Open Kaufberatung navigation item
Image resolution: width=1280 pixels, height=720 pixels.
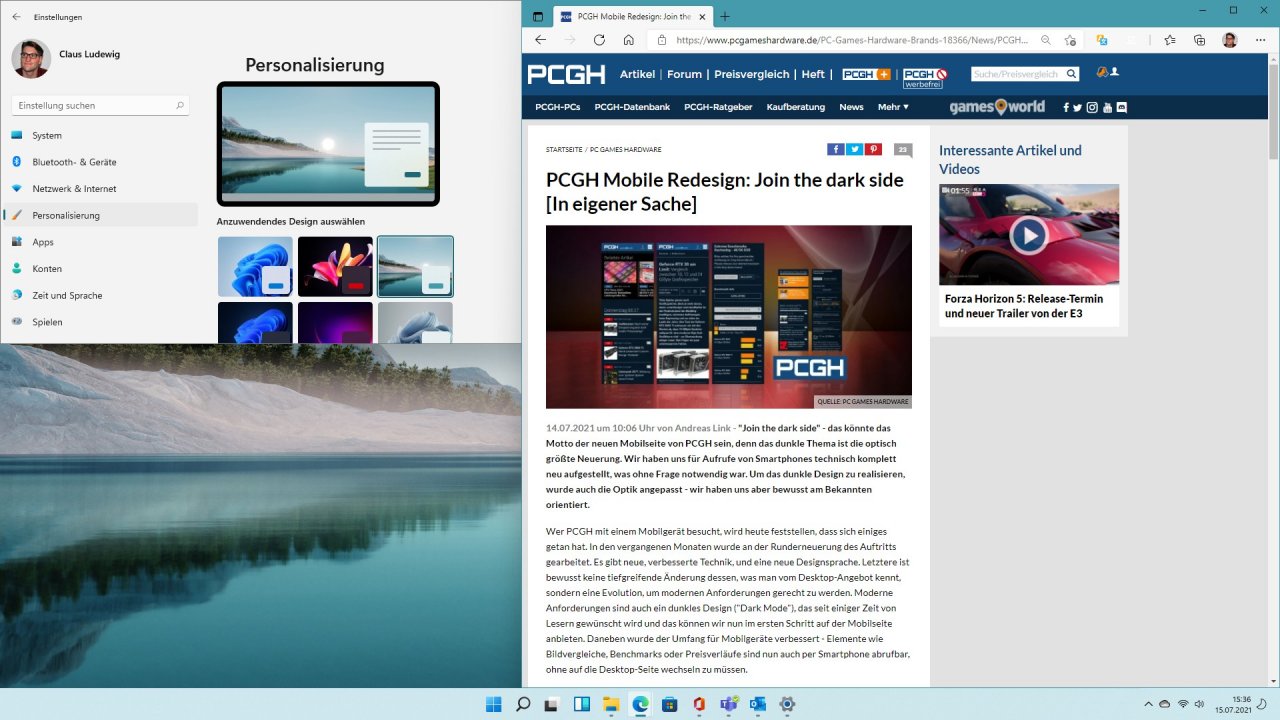796,106
